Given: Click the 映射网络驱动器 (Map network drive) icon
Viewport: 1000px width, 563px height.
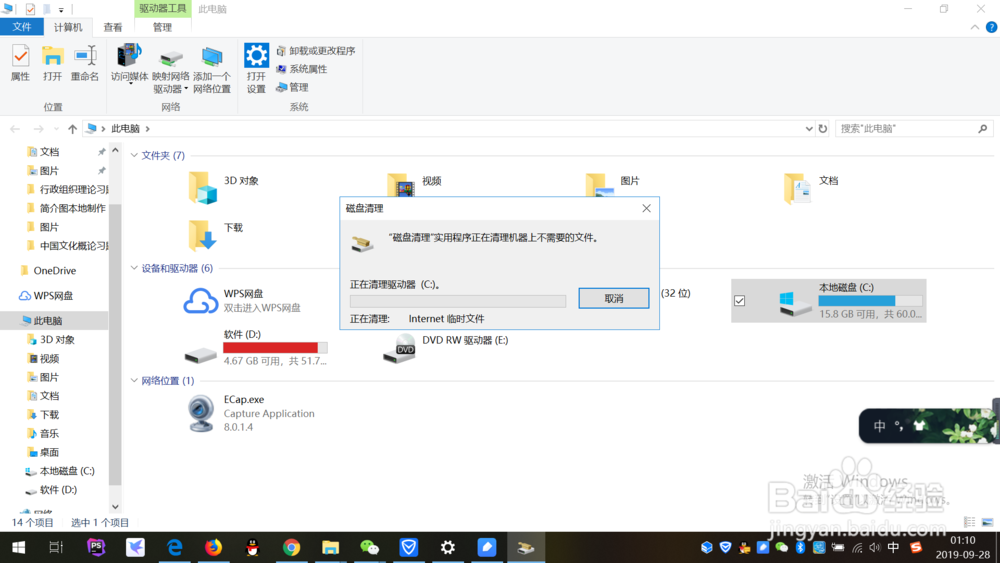Looking at the screenshot, I should coord(170,69).
